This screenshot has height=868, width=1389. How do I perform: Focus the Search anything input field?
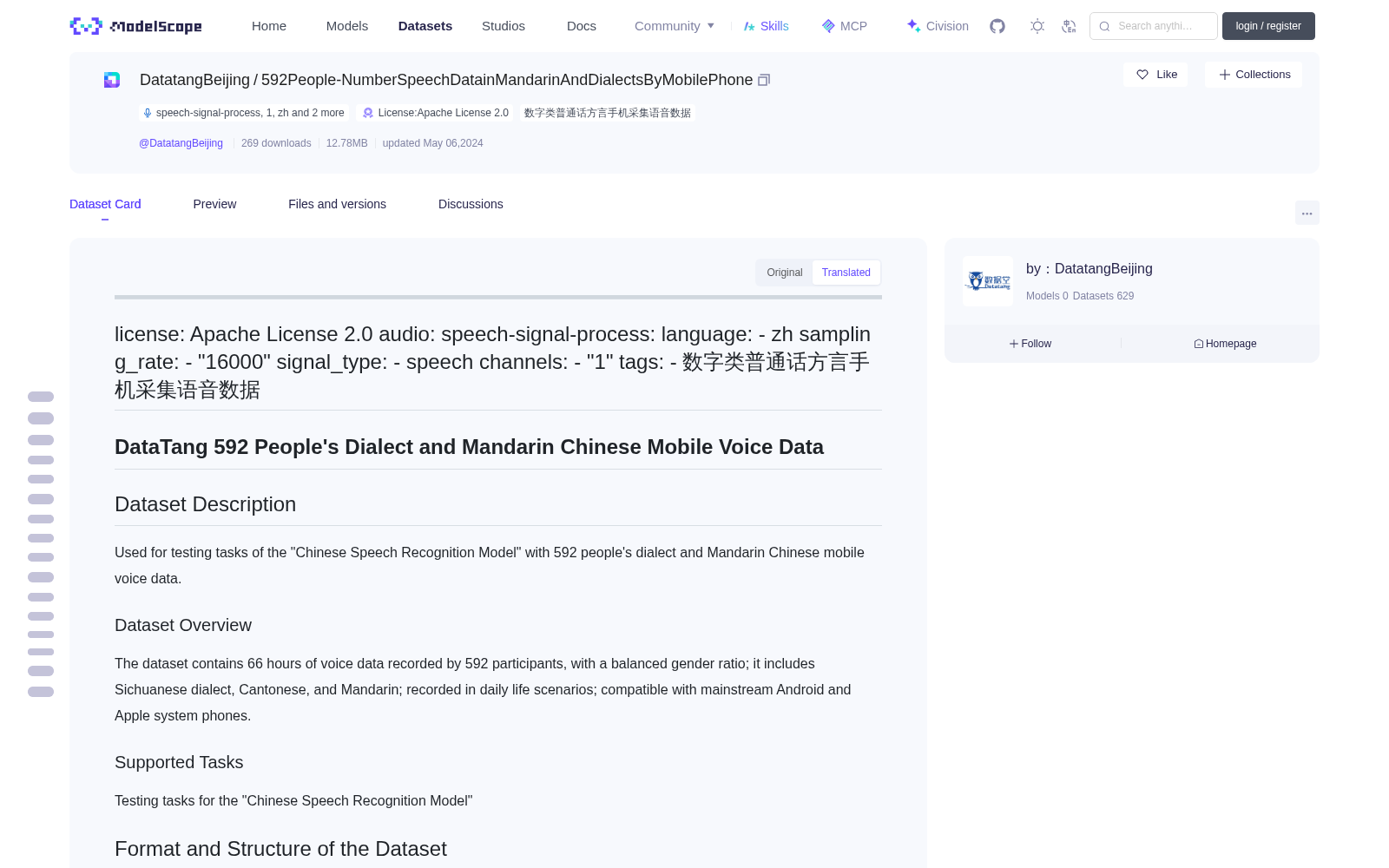click(x=1154, y=26)
